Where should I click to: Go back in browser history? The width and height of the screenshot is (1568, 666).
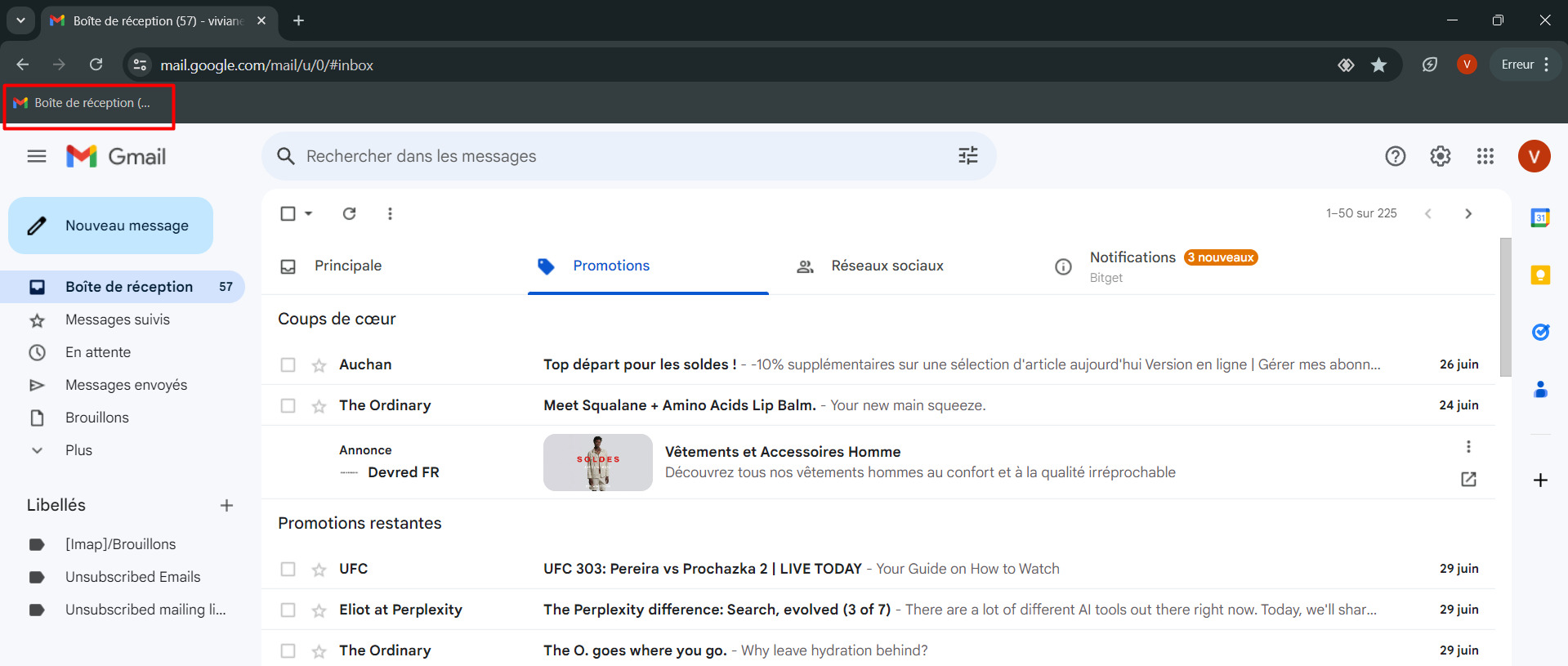23,65
